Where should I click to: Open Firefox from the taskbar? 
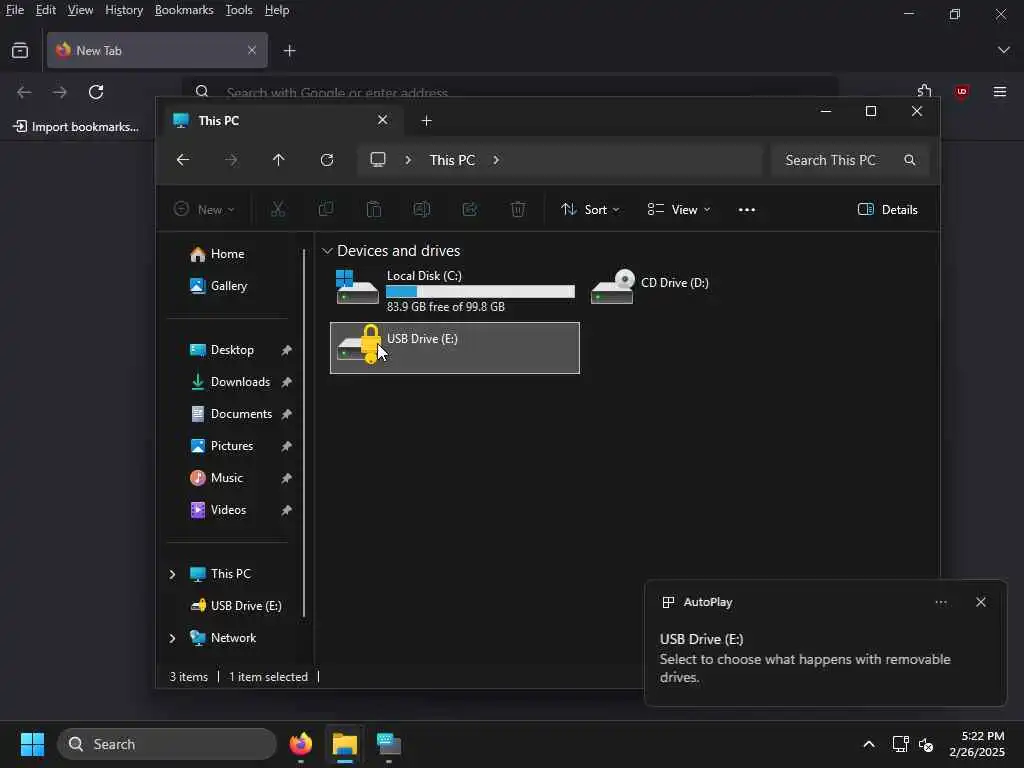pos(300,744)
